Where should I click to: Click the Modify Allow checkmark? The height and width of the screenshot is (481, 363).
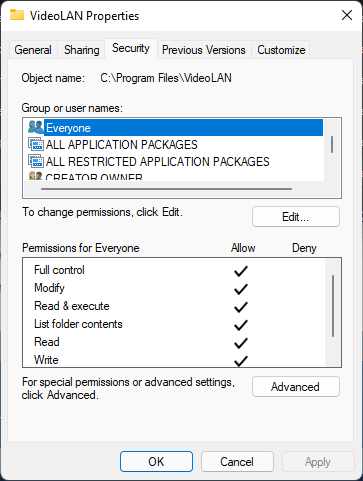(x=241, y=289)
